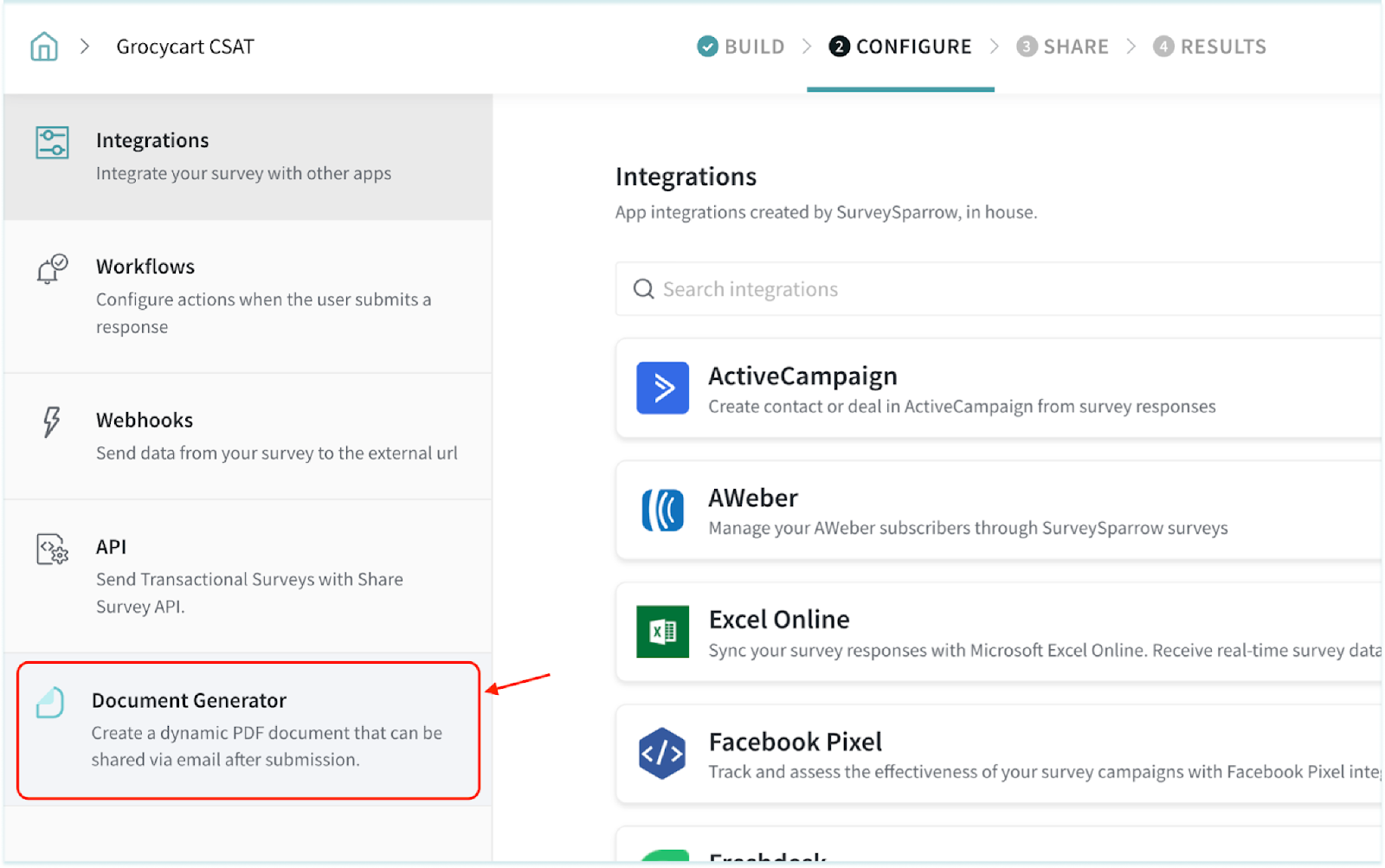Click the Integrations sliders icon

(52, 143)
